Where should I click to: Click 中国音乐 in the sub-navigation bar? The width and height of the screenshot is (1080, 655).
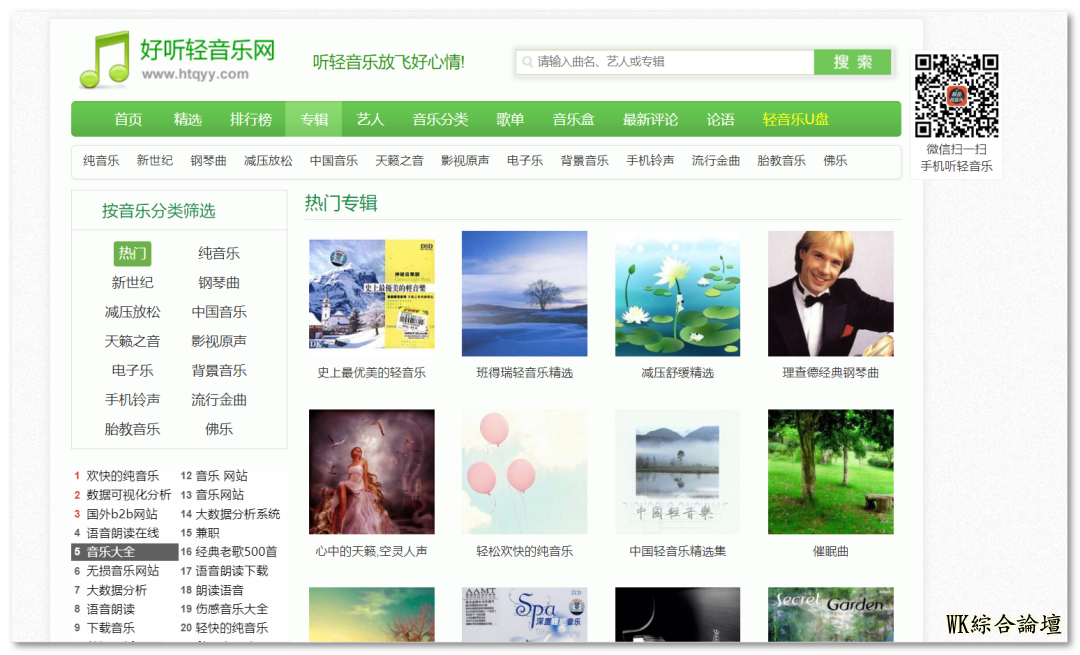click(x=333, y=160)
